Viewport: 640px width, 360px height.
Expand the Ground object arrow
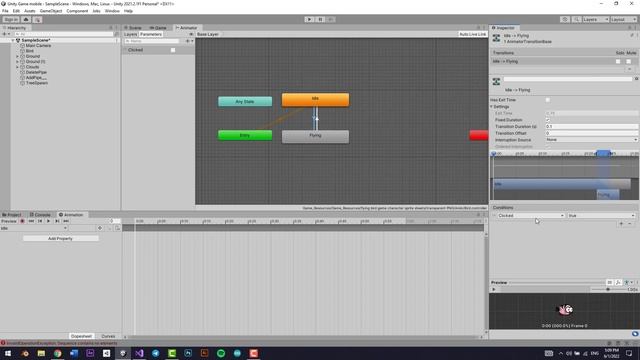point(17,56)
